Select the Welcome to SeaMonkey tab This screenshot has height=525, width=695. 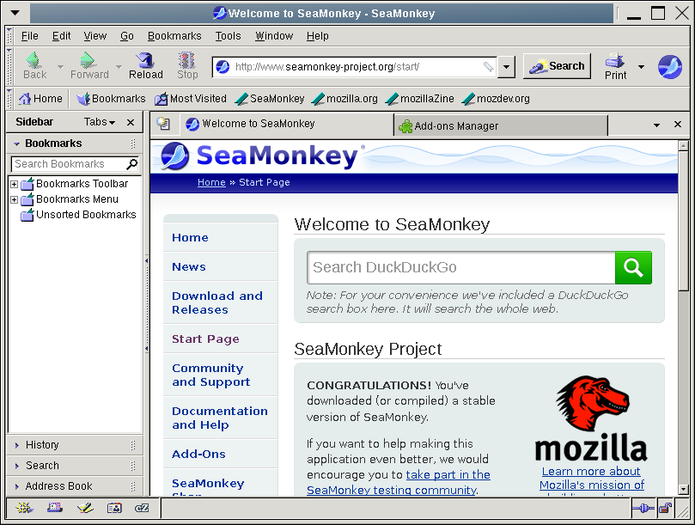[x=286, y=124]
